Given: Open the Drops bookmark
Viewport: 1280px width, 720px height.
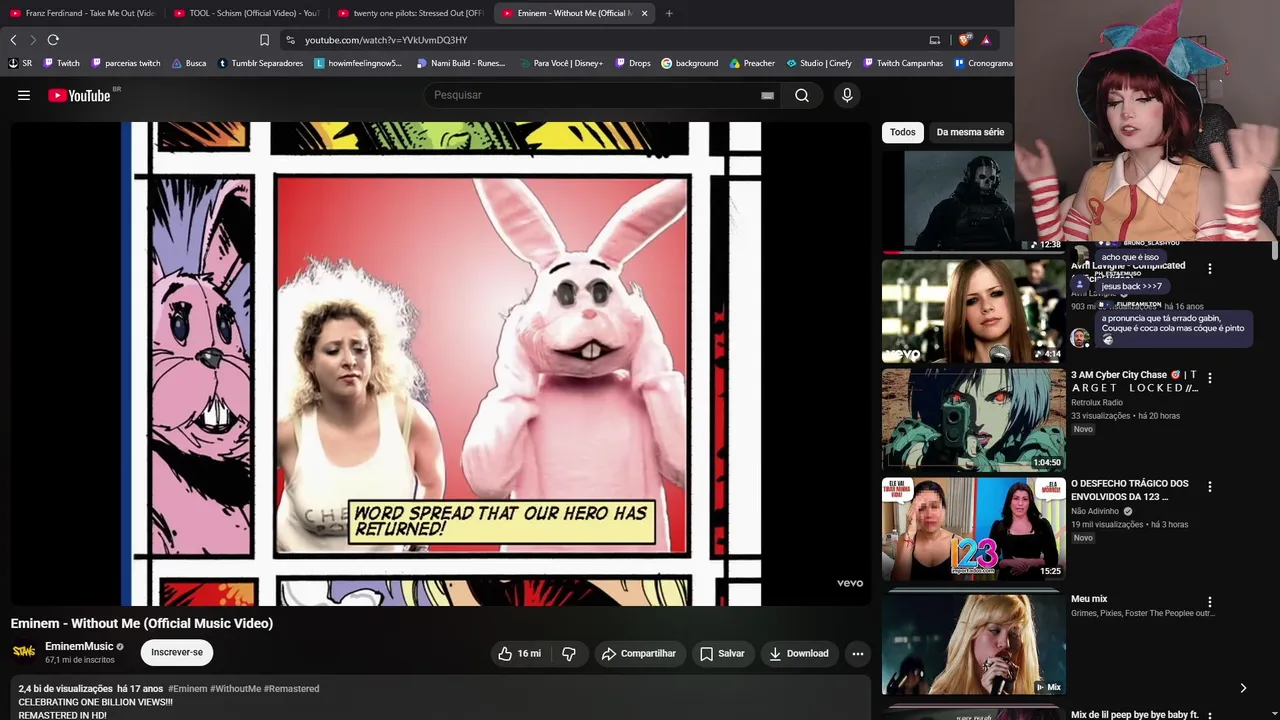Looking at the screenshot, I should pyautogui.click(x=632, y=63).
